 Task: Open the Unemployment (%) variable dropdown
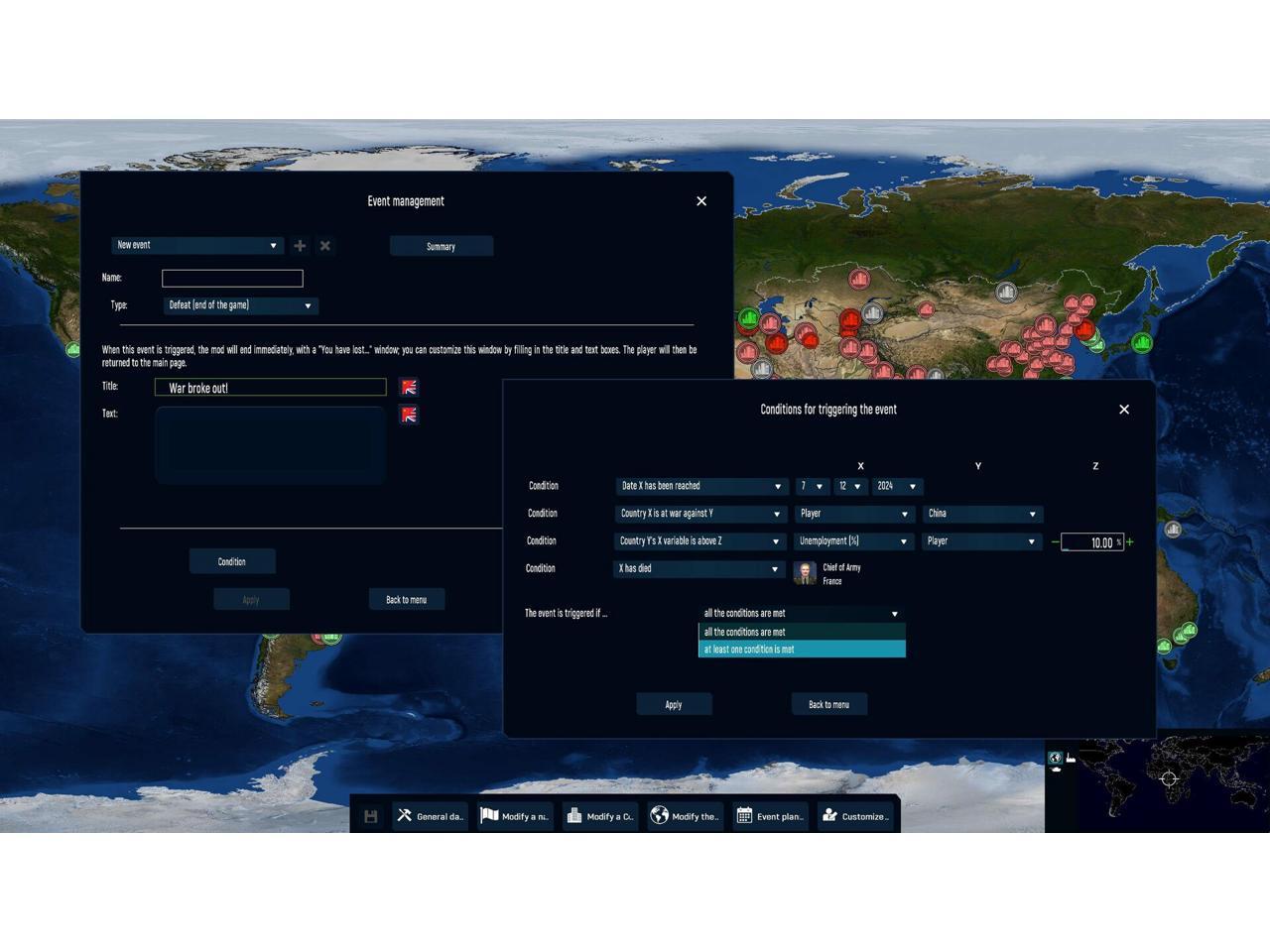tap(853, 541)
